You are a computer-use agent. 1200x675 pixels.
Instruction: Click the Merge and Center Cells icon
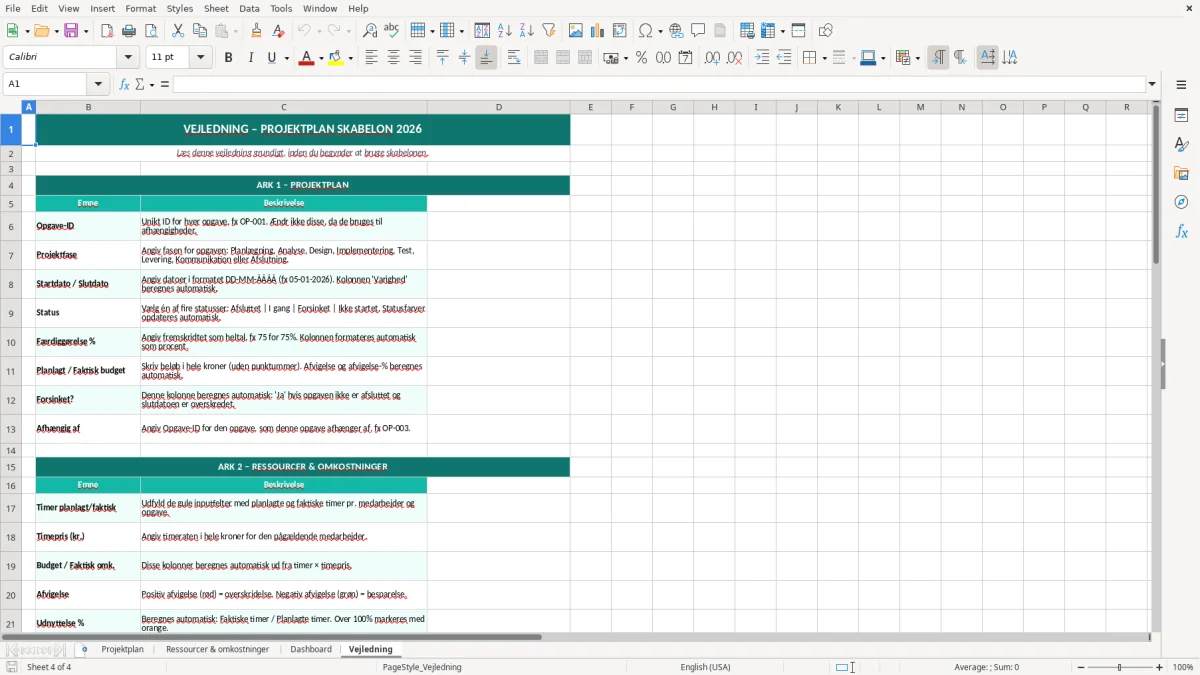[541, 58]
